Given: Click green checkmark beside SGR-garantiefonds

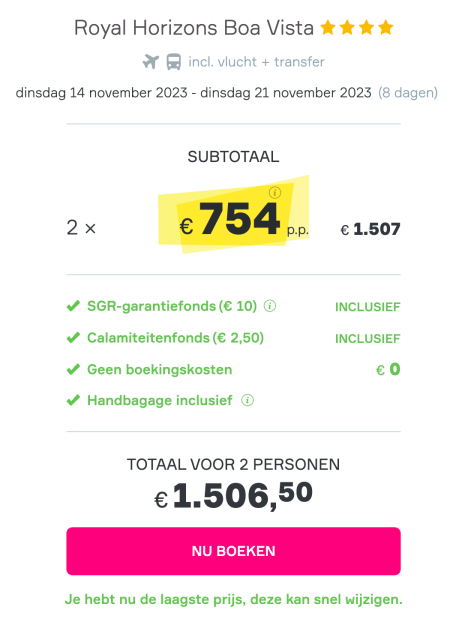Looking at the screenshot, I should (x=73, y=306).
